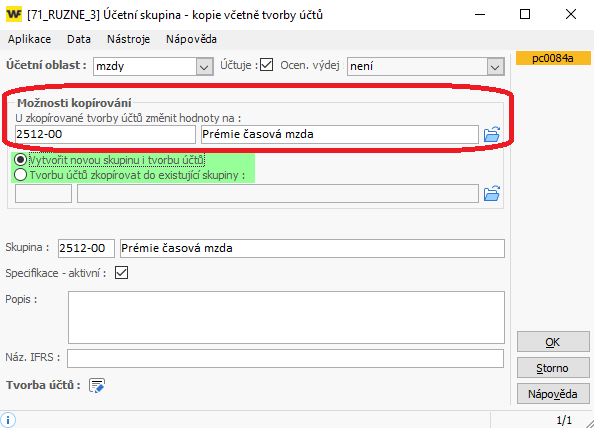Click the info icon in status bar
596x429 pixels.
pyautogui.click(x=8, y=420)
